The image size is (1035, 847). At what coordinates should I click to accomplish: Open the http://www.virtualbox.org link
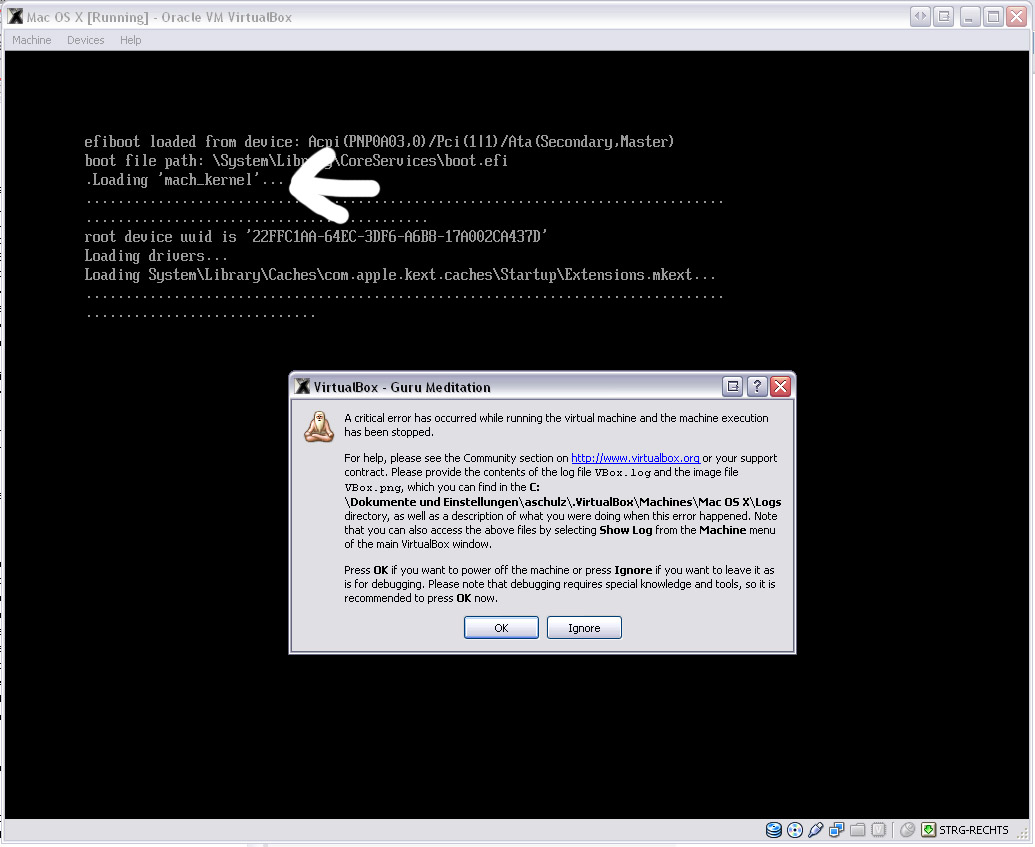pos(635,458)
